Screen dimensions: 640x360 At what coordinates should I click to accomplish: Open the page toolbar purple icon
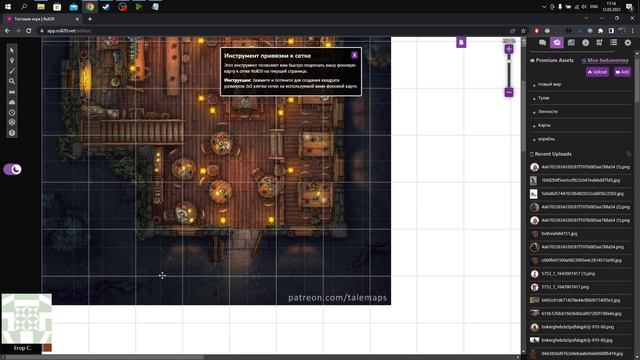click(461, 42)
